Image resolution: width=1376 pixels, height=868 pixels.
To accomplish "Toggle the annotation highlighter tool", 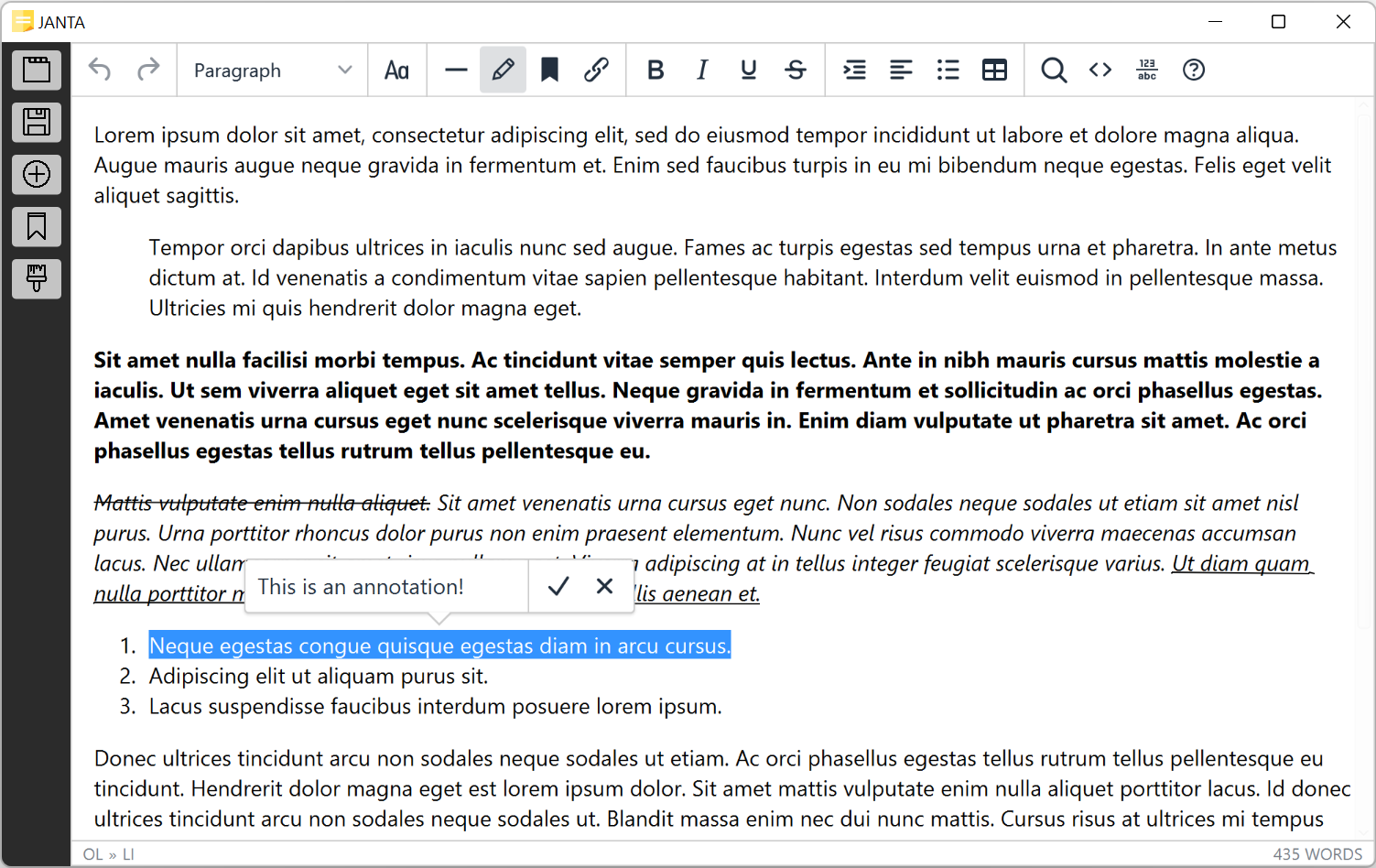I will 503,70.
